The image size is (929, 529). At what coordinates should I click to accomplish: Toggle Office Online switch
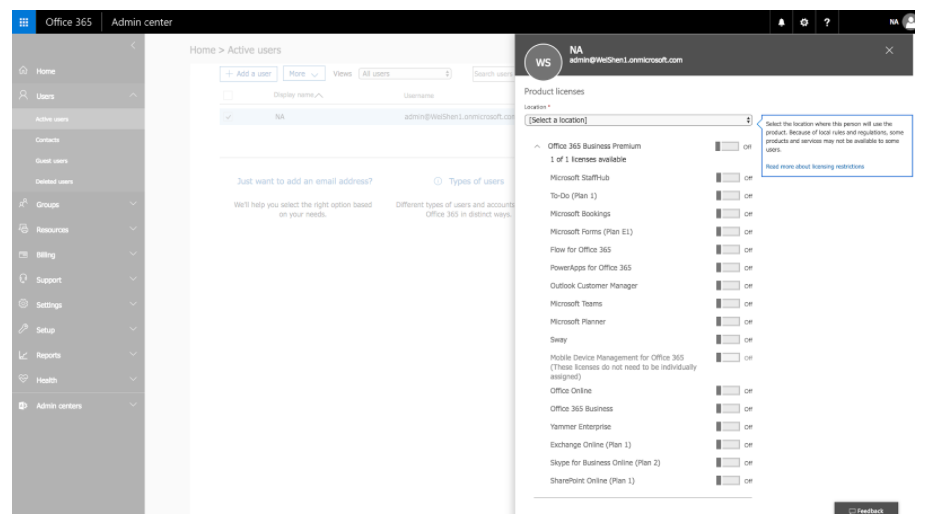[x=728, y=390]
